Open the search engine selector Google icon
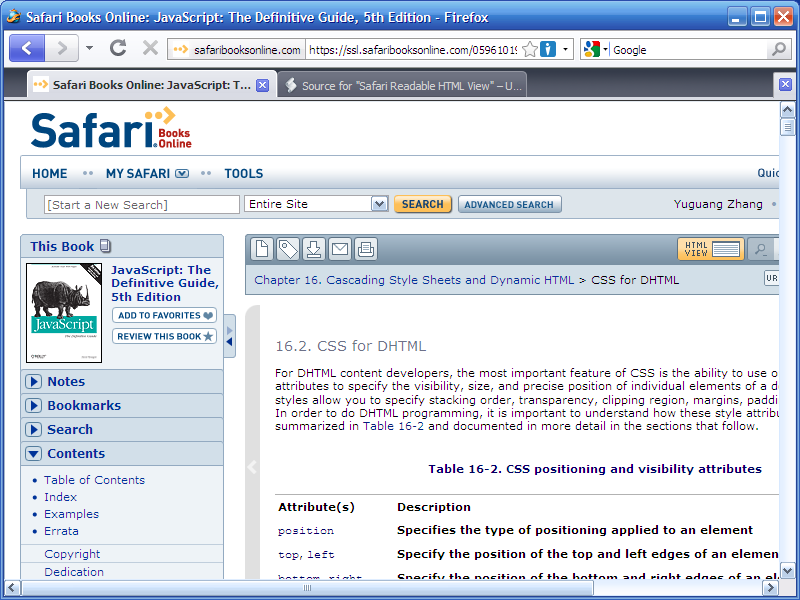 (592, 49)
